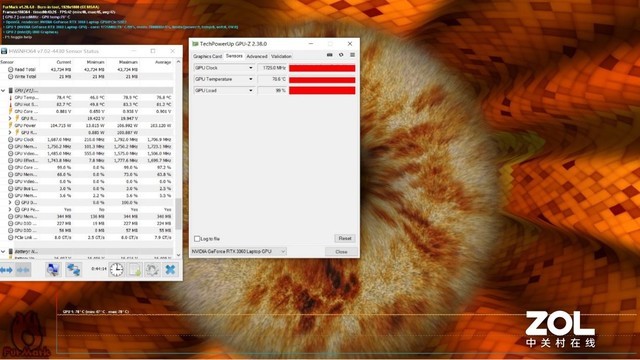
Task: Select the GPU Hot S... sensor row
Action: tap(88, 104)
